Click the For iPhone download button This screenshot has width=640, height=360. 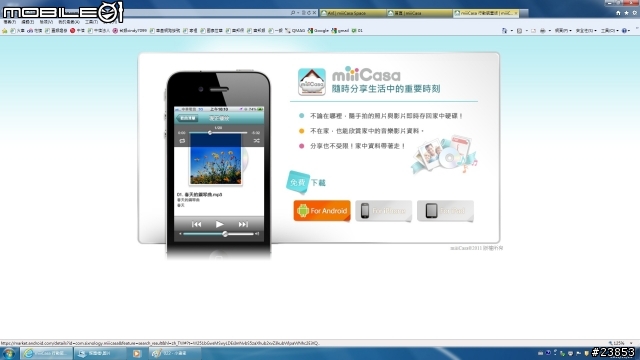[x=383, y=211]
